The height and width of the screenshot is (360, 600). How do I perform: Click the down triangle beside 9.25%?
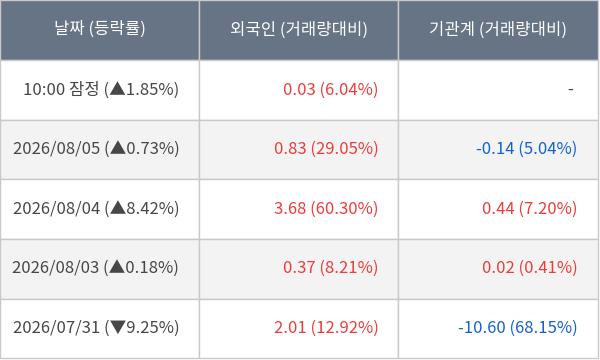118,327
